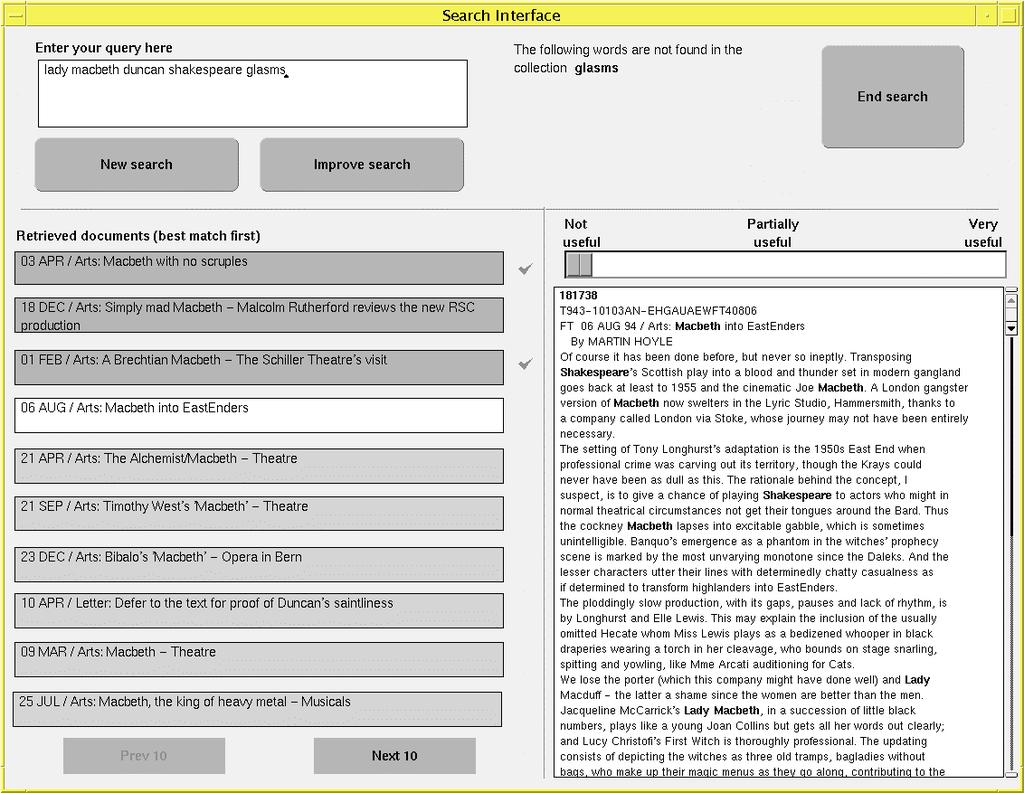Screen dimensions: 1024x793
Task: Open '23 DEC / Arts: Bibalo's Macbeth – Opera in Bern'
Action: pos(259,564)
